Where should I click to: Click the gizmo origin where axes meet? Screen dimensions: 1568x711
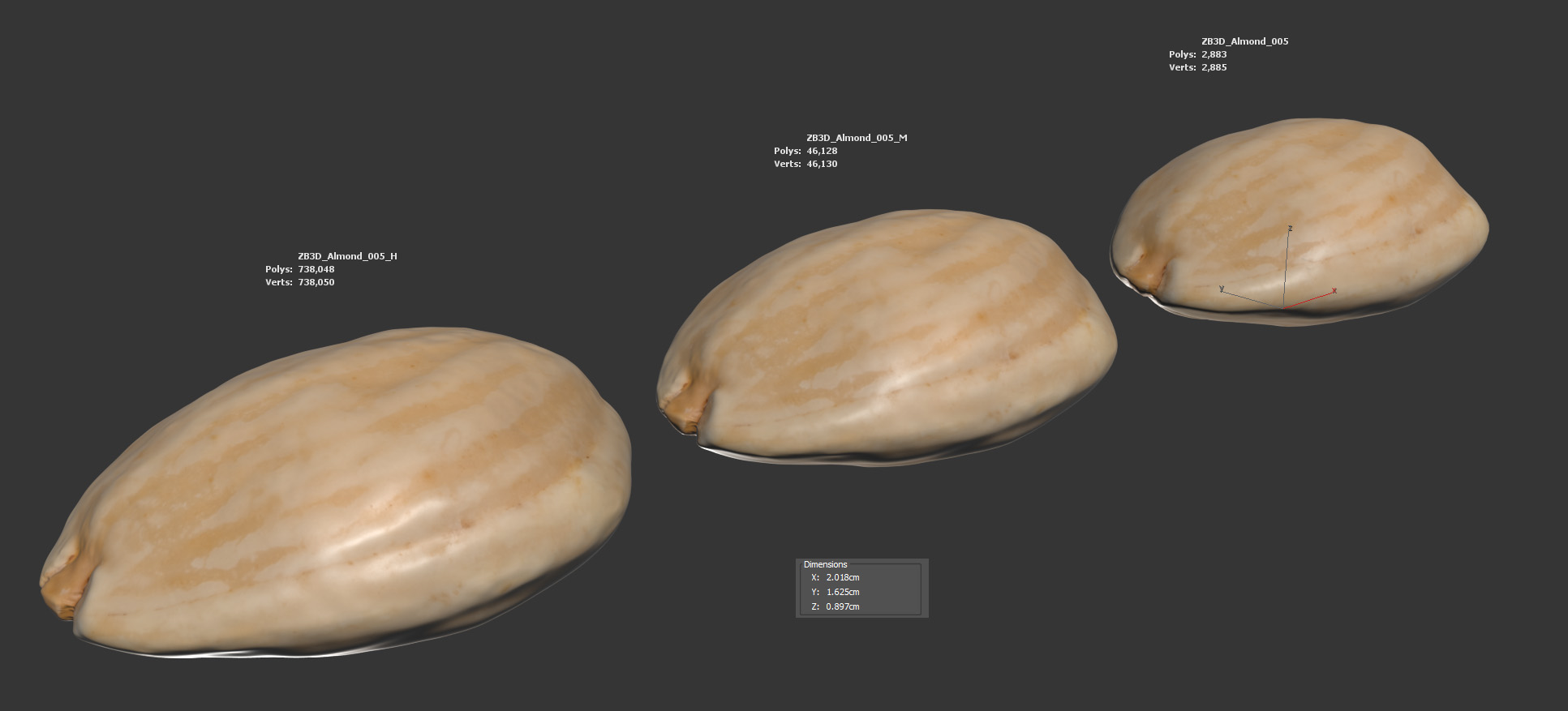coord(1283,308)
